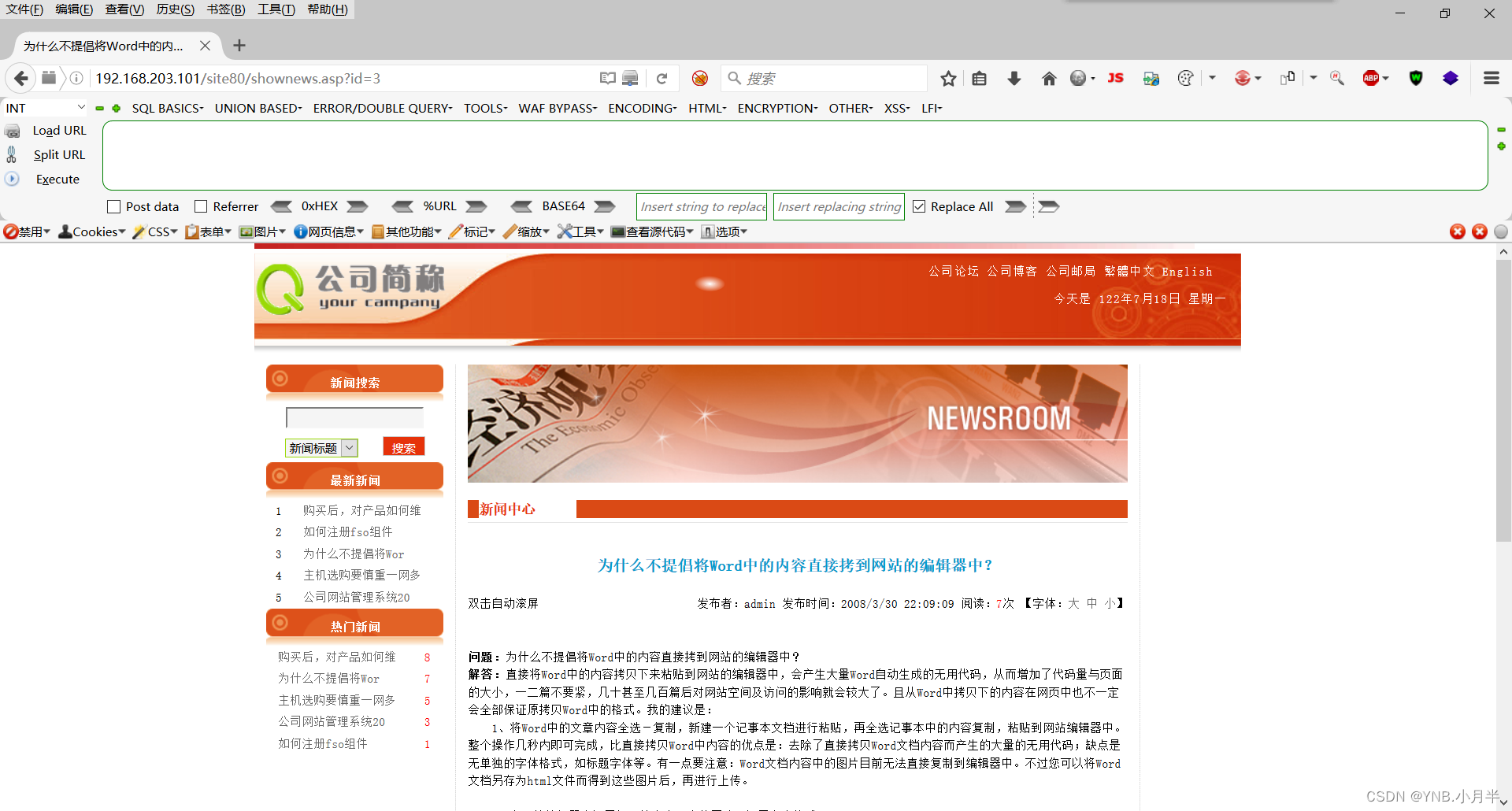Open the 新闻标题 search category dropdown

[x=349, y=447]
